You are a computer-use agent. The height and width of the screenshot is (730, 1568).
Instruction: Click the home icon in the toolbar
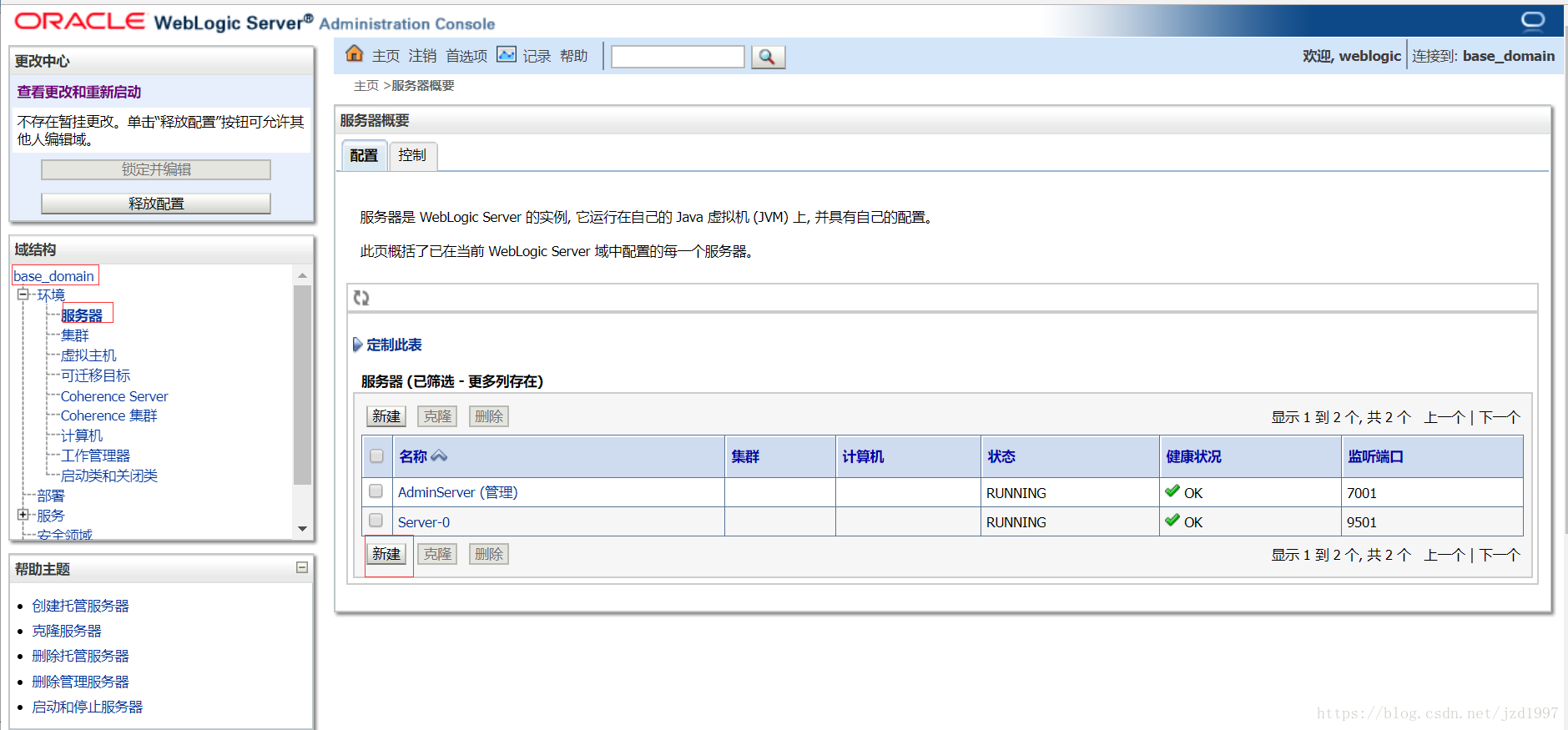[355, 54]
